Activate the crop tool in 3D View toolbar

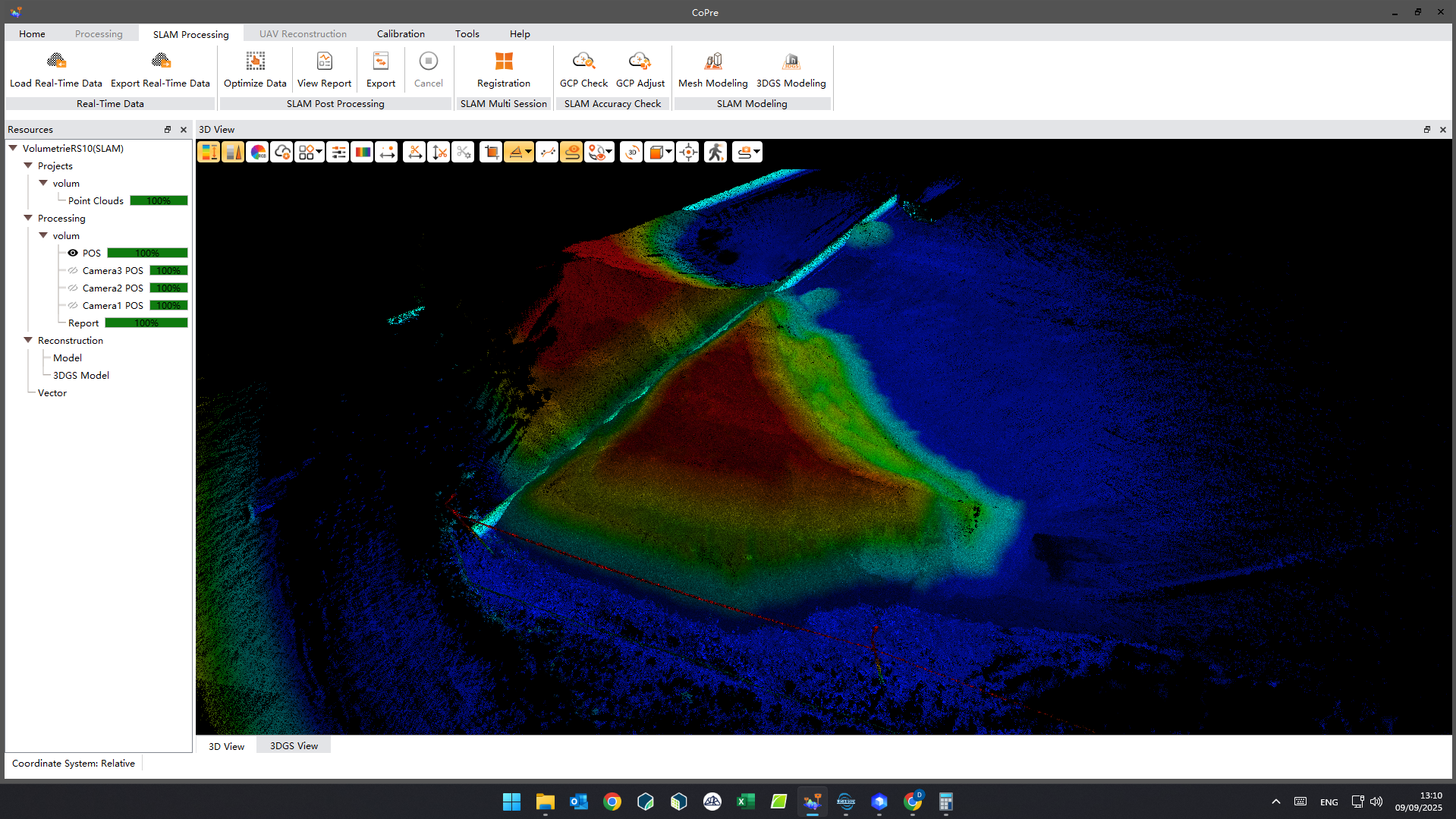click(x=491, y=153)
